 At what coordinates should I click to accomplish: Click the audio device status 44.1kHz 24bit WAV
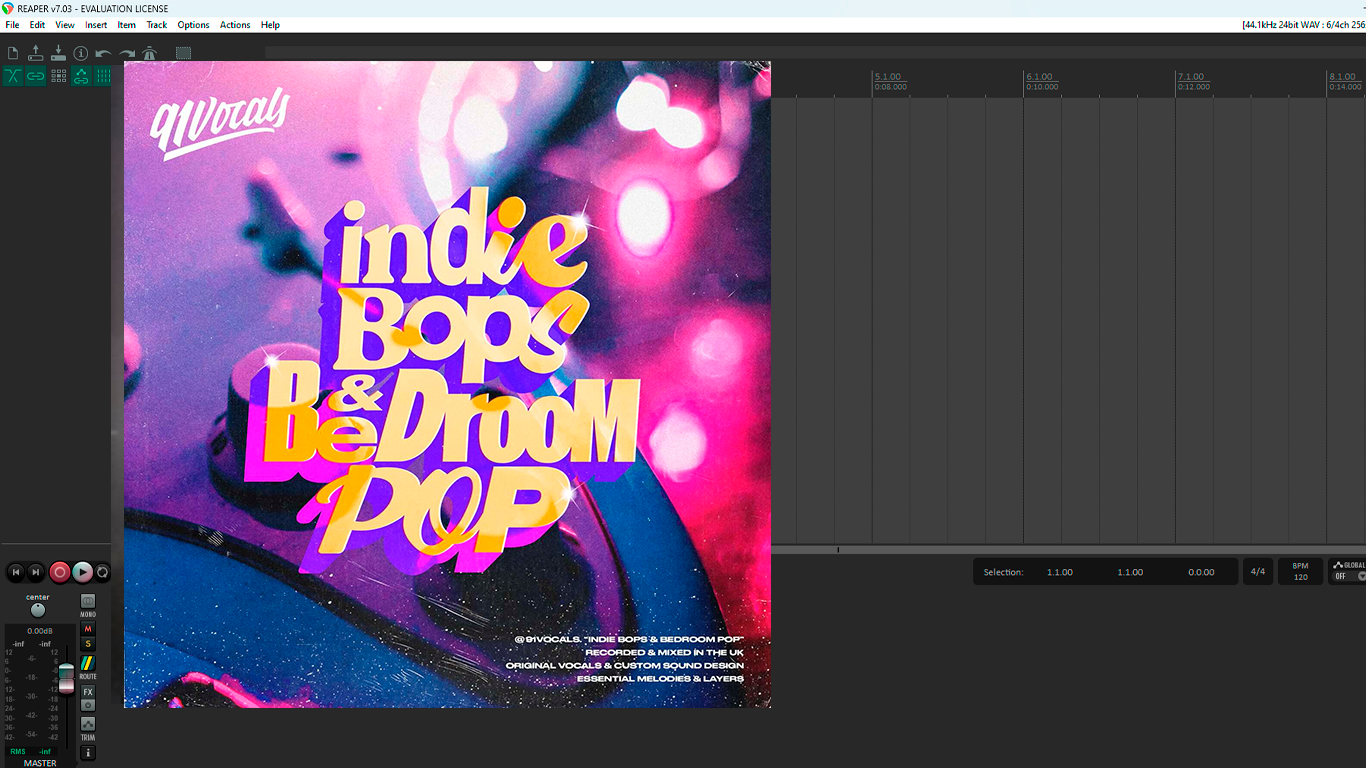click(x=1303, y=25)
